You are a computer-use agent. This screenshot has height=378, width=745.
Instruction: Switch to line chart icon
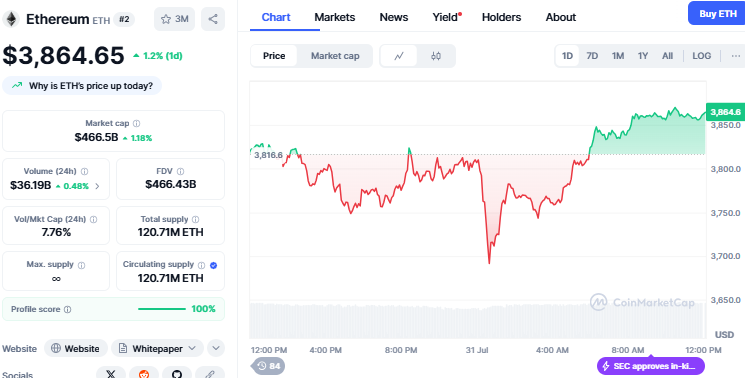(399, 56)
